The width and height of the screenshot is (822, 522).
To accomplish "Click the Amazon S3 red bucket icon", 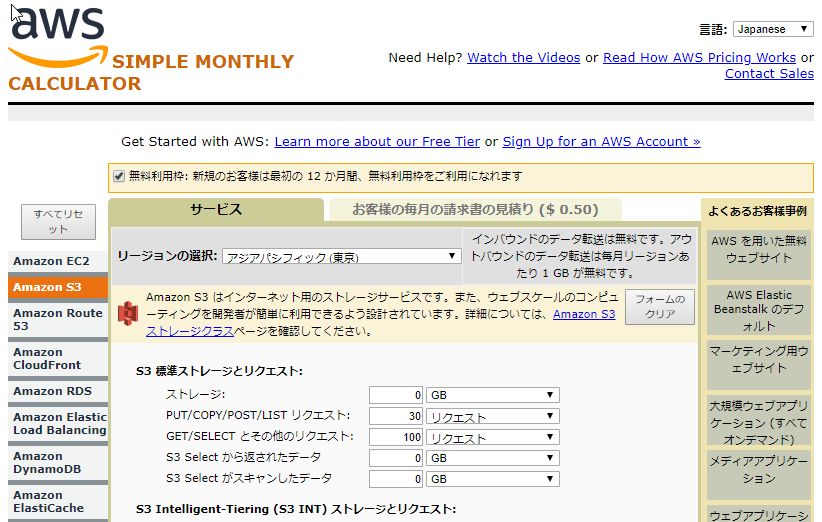I will [x=128, y=313].
